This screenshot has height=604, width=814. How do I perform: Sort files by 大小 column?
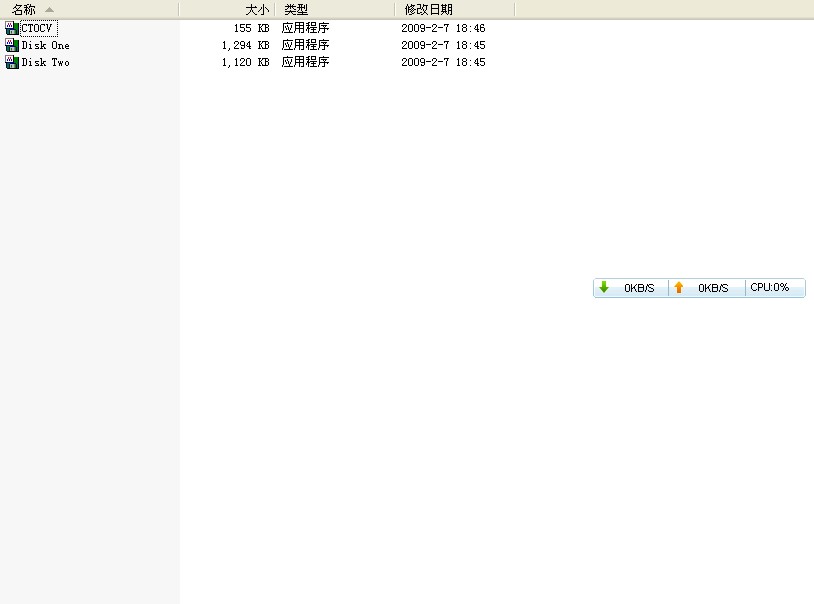tap(256, 9)
